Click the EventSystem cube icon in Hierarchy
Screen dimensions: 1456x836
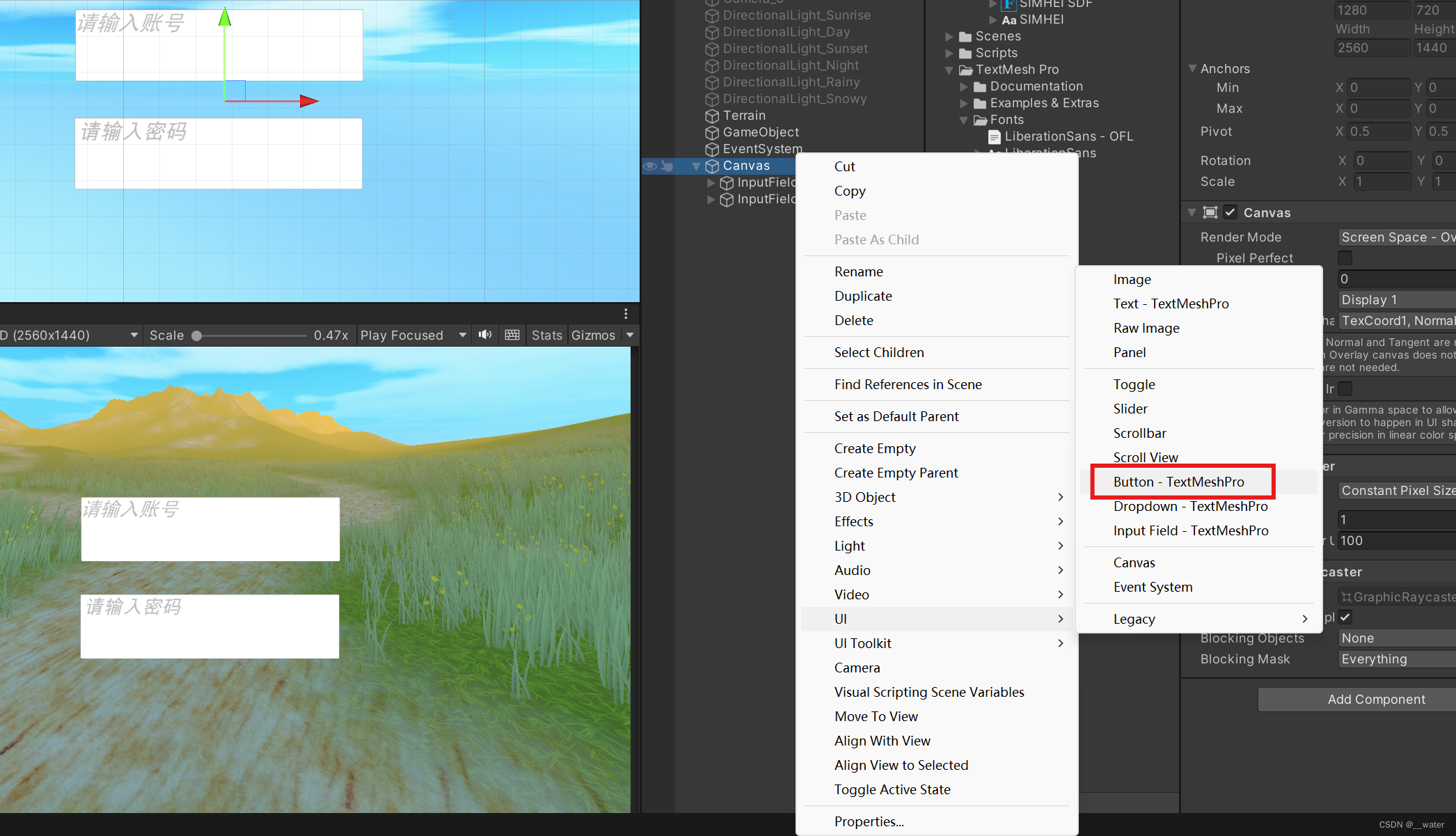point(712,150)
